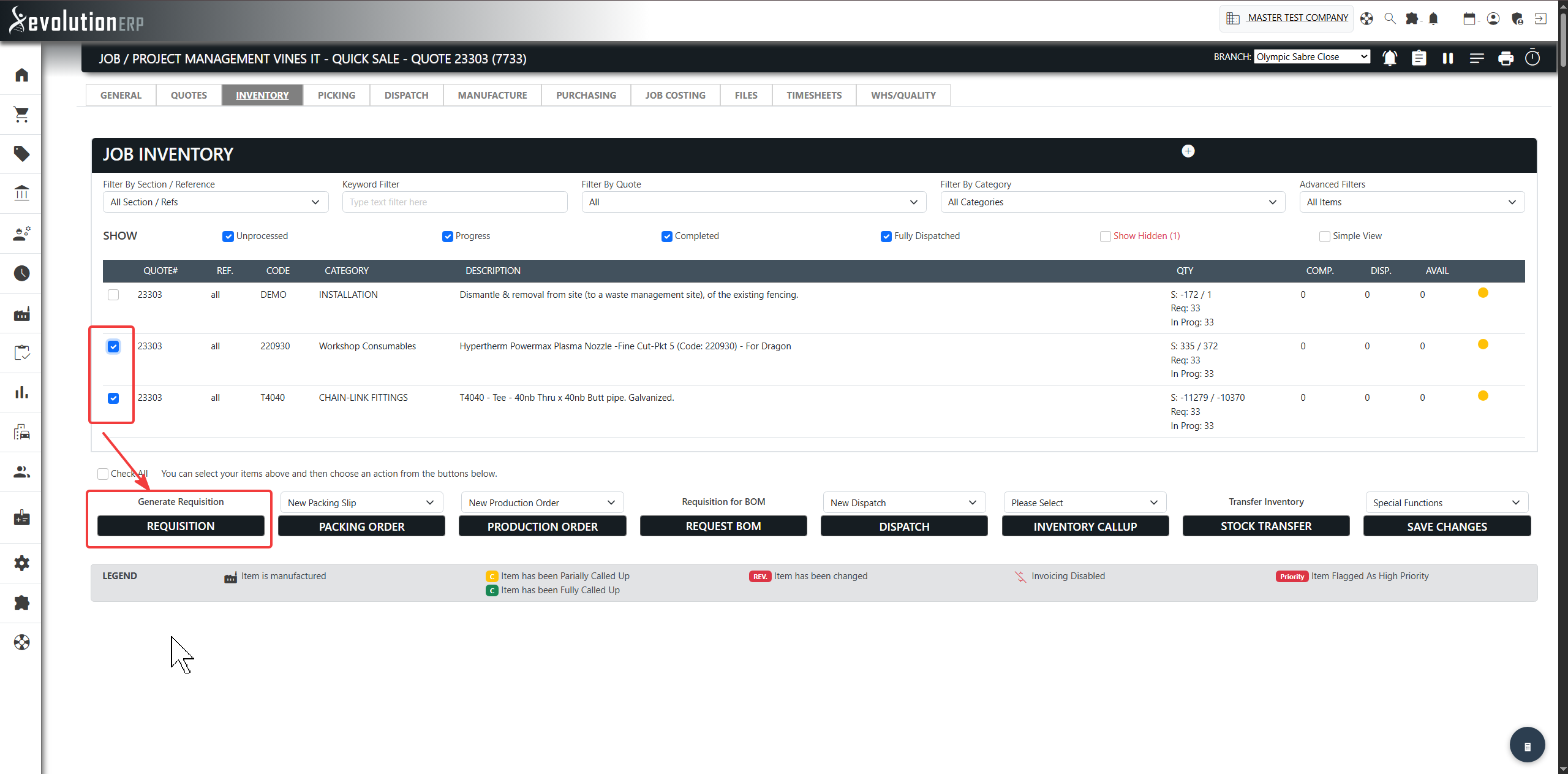
Task: Open the Advanced Filters All Items dropdown
Action: 1412,202
